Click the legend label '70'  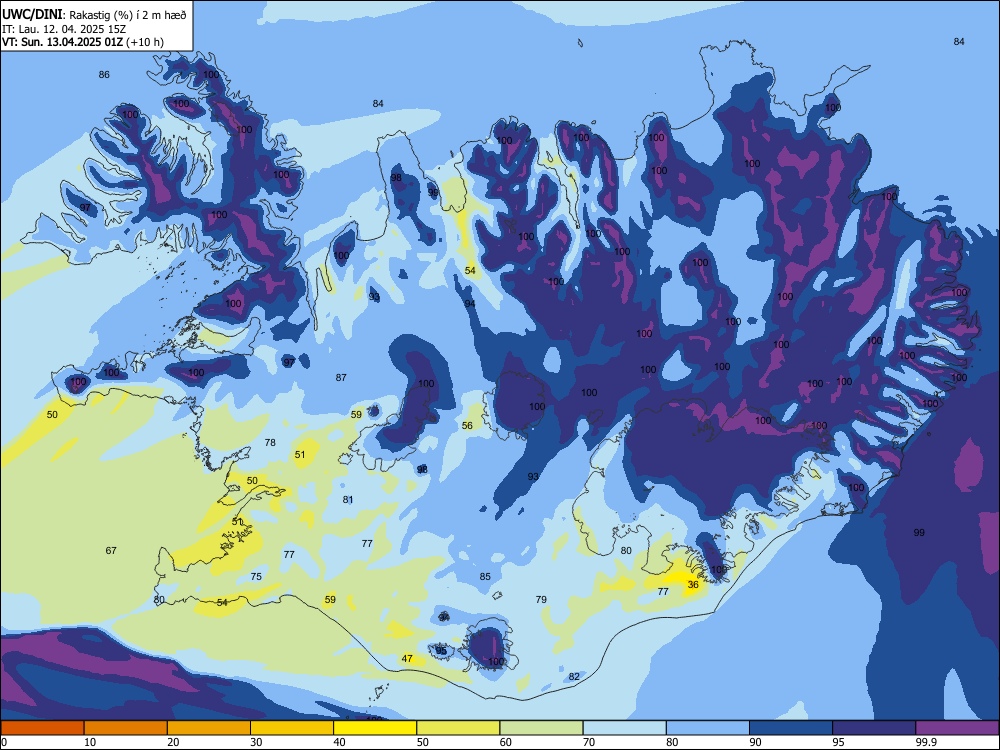(589, 742)
